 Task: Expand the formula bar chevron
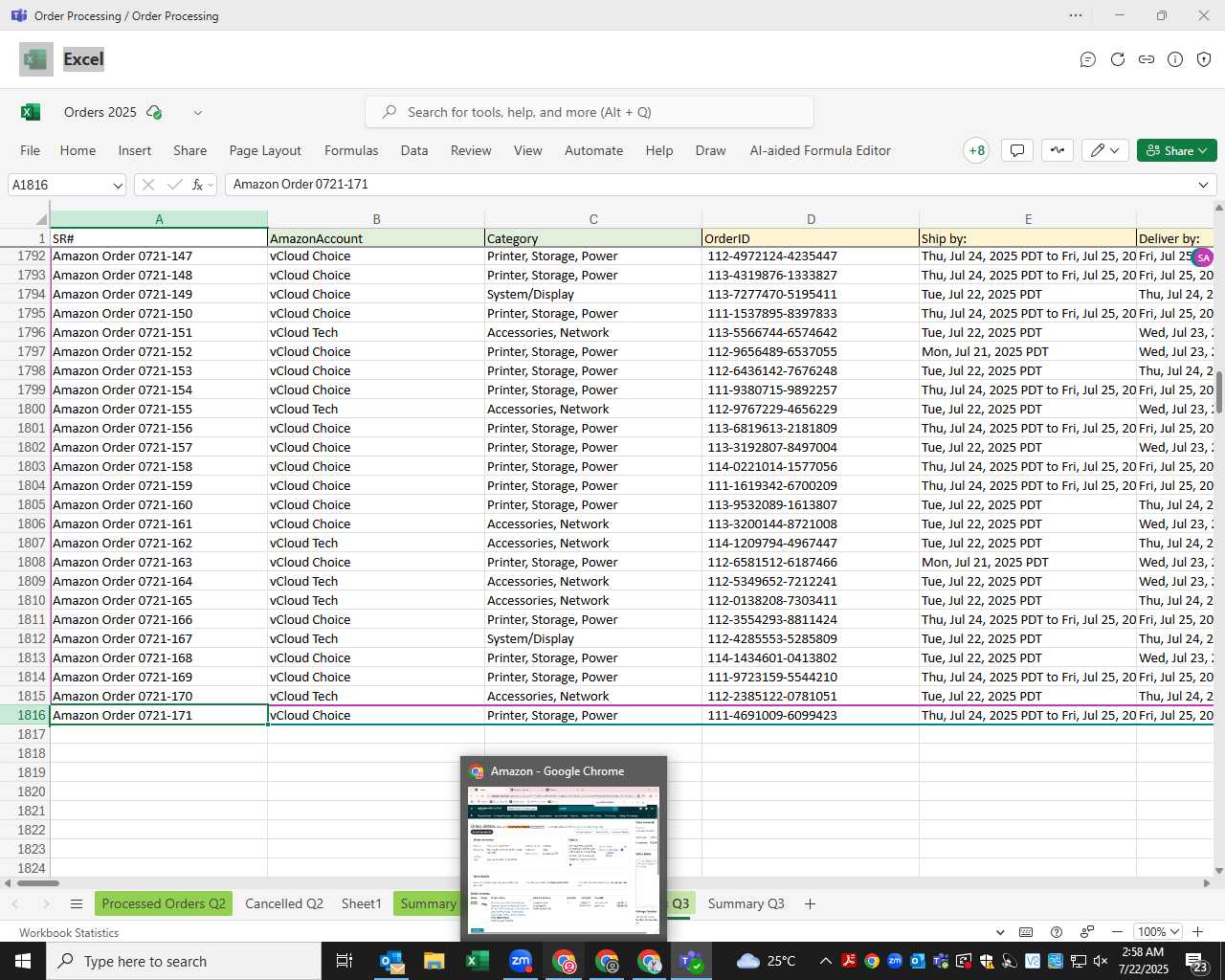1203,185
